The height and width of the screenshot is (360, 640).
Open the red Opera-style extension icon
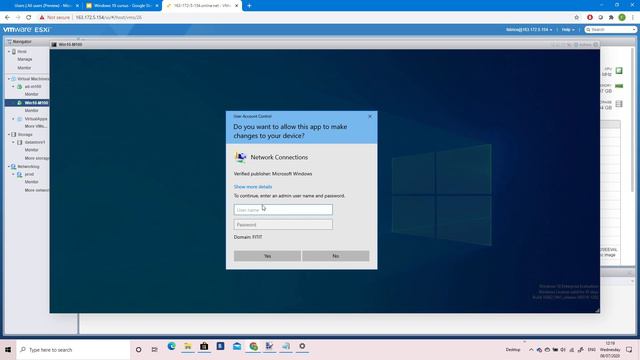pos(589,18)
